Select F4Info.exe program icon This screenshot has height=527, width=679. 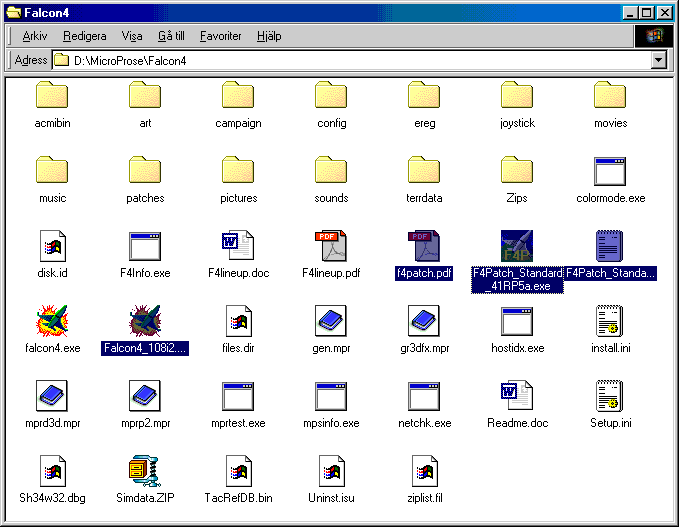click(x=145, y=246)
